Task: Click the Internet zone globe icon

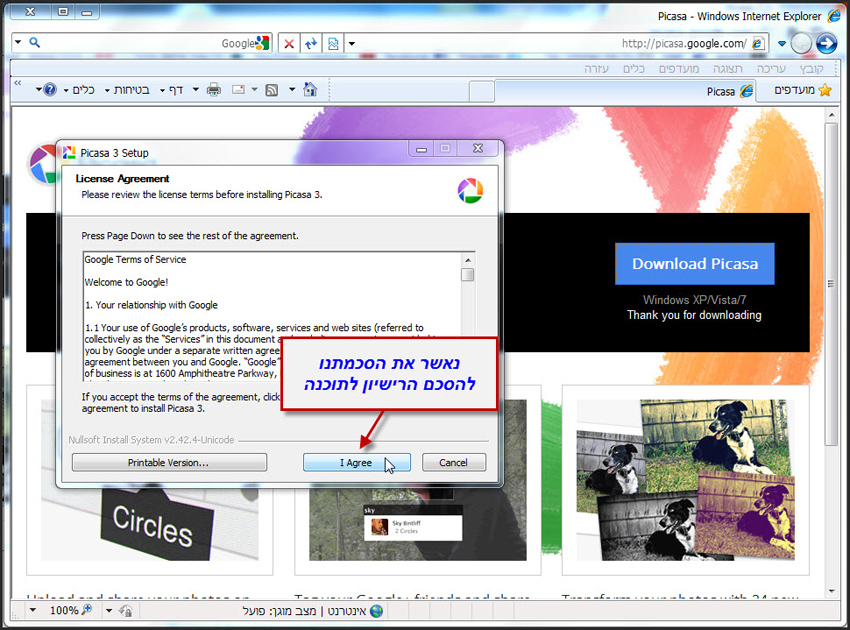Action: pyautogui.click(x=376, y=611)
